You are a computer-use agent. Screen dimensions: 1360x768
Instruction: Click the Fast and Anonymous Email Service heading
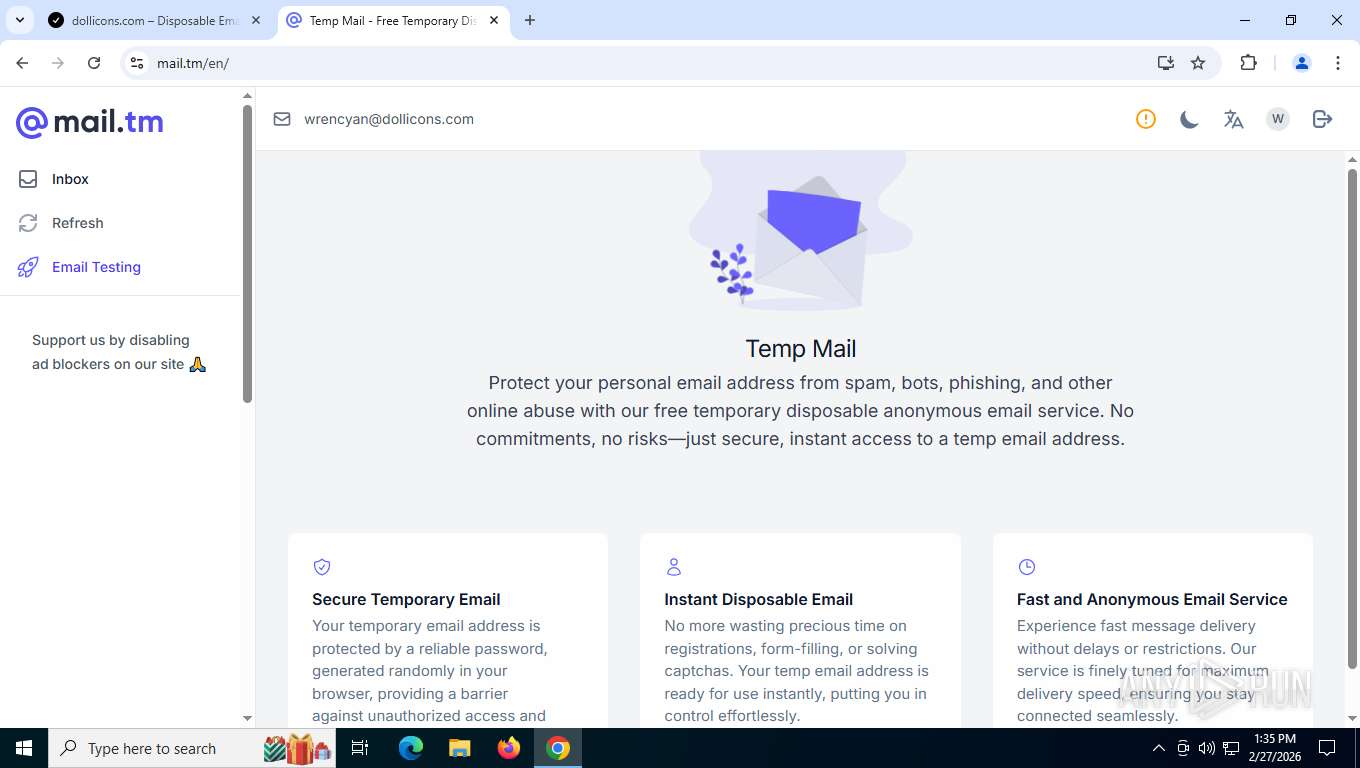coord(1152,599)
